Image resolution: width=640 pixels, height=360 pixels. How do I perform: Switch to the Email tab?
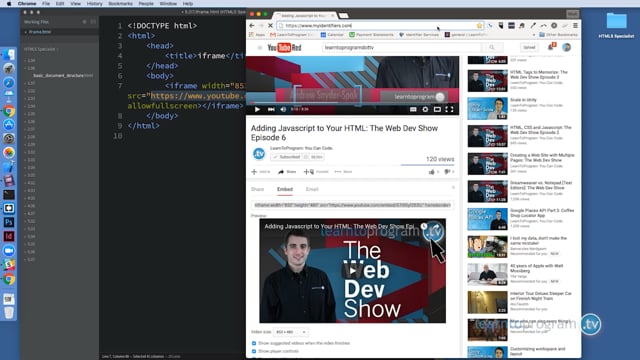tap(312, 189)
